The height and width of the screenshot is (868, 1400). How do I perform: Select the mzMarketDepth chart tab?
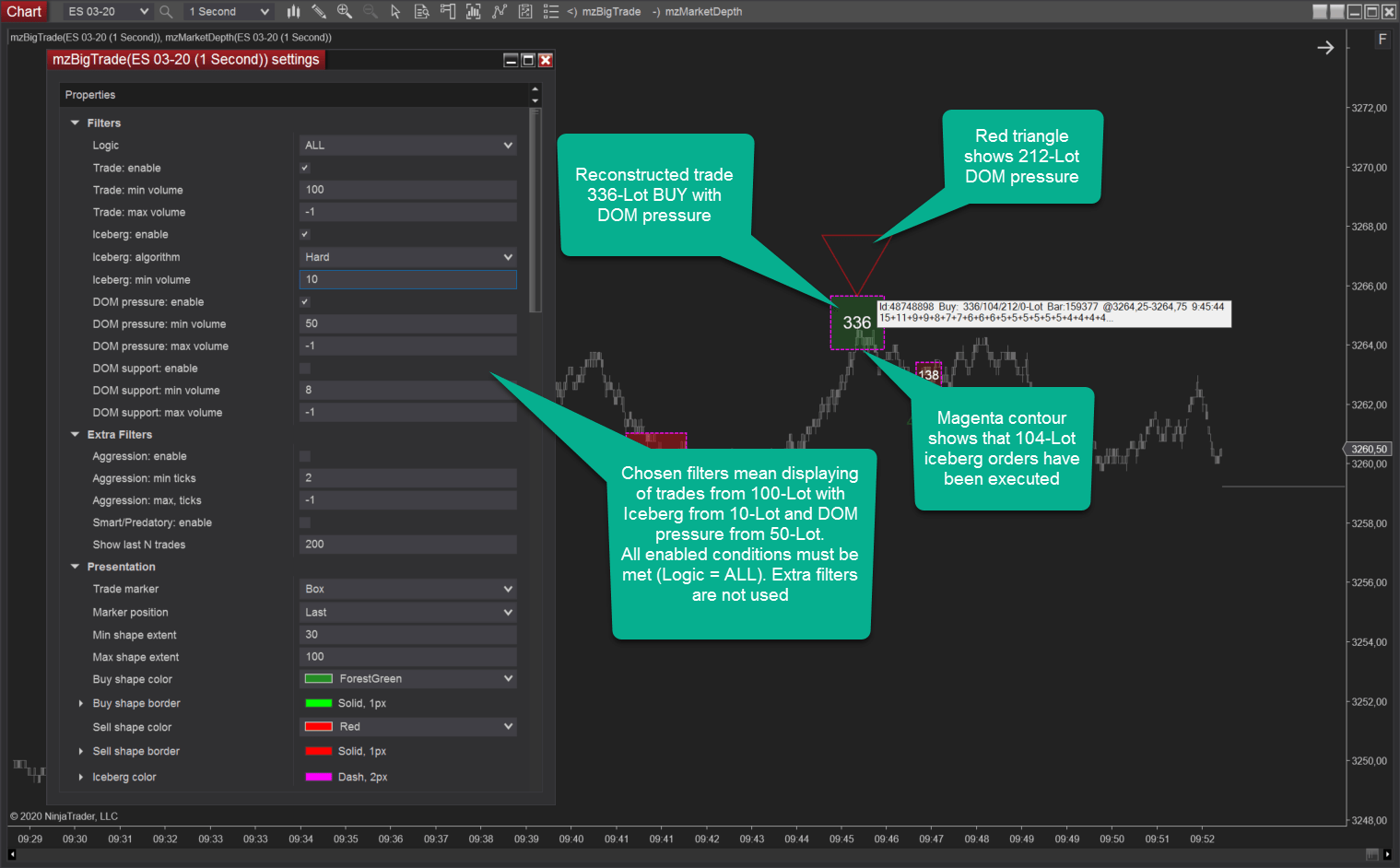[697, 11]
